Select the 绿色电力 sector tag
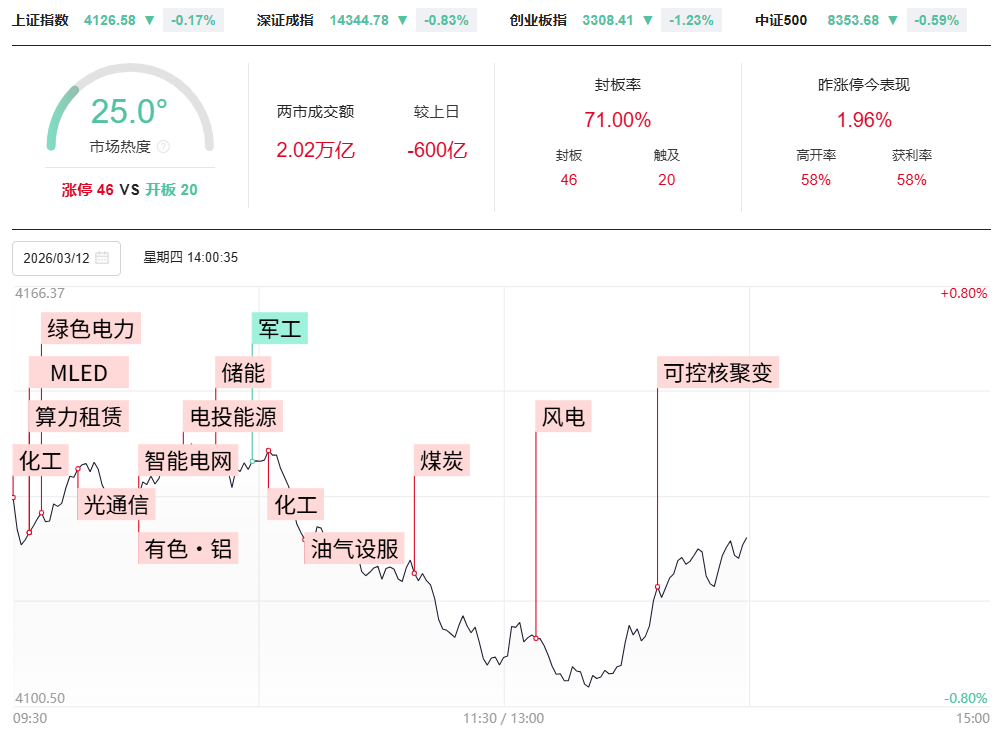Viewport: 1001px width, 743px height. [x=91, y=328]
